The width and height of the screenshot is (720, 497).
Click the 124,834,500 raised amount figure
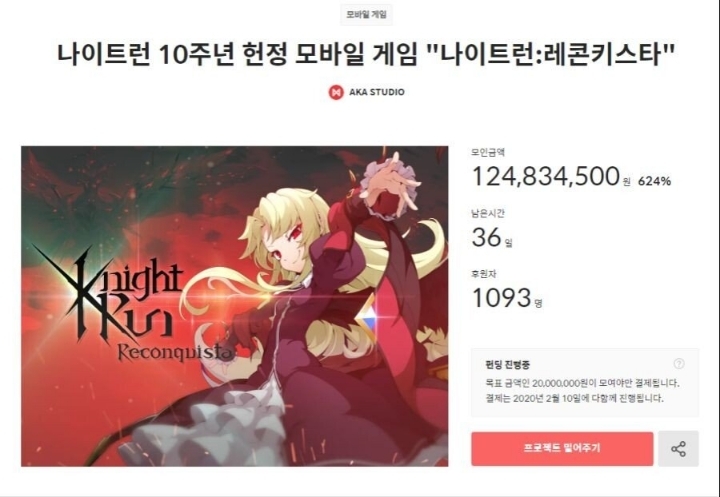pyautogui.click(x=546, y=176)
